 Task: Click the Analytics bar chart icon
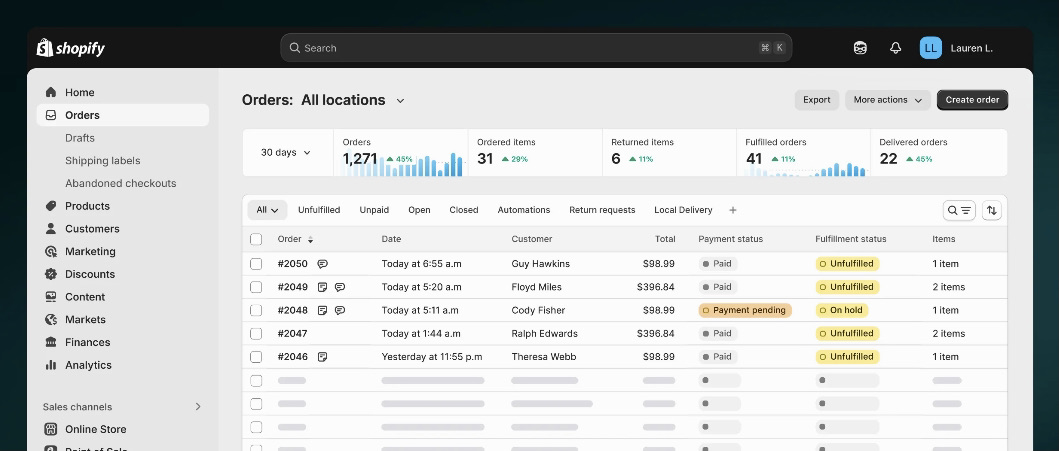(51, 365)
